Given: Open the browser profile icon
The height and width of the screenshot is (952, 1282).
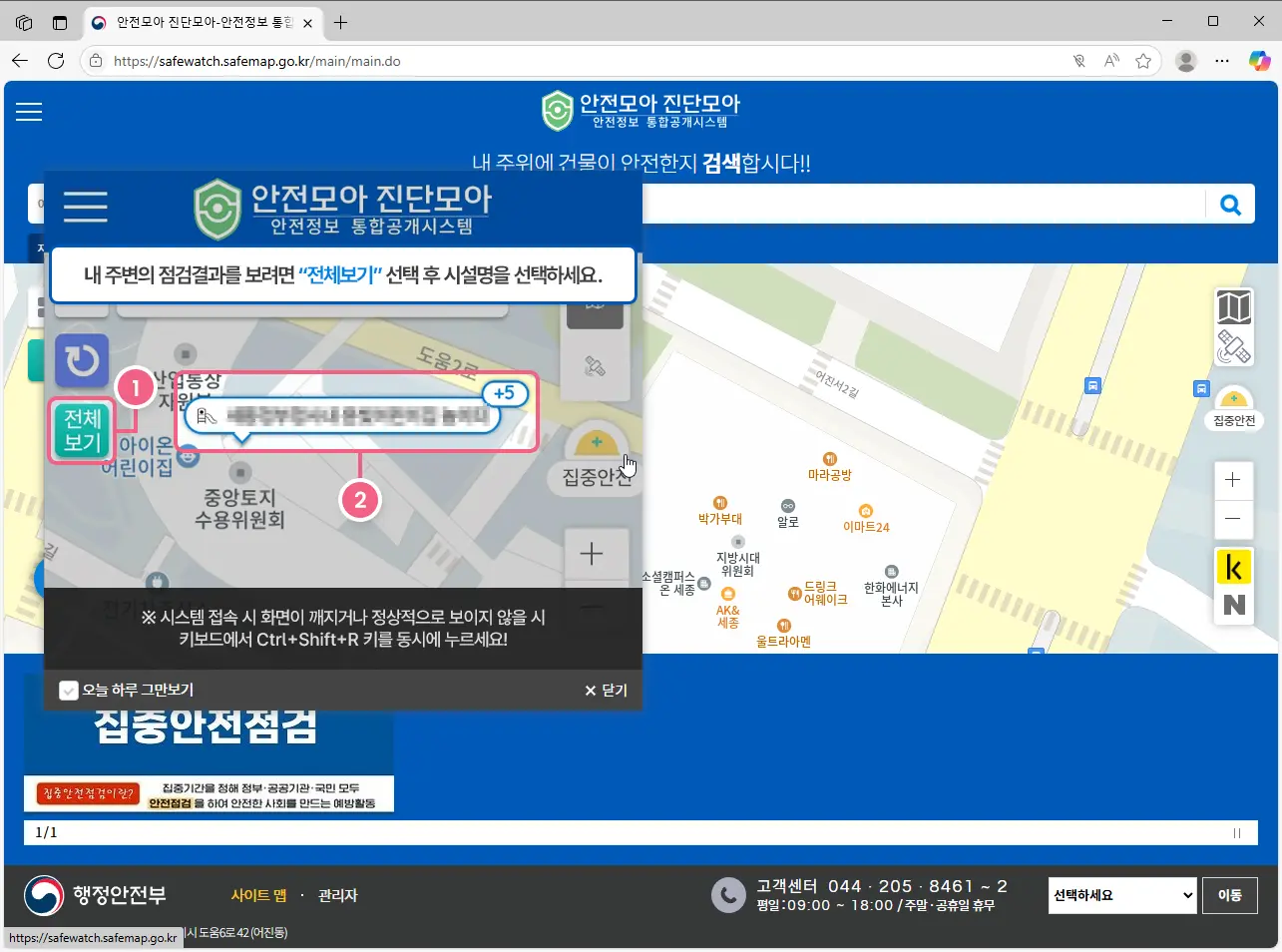Looking at the screenshot, I should (x=1186, y=61).
